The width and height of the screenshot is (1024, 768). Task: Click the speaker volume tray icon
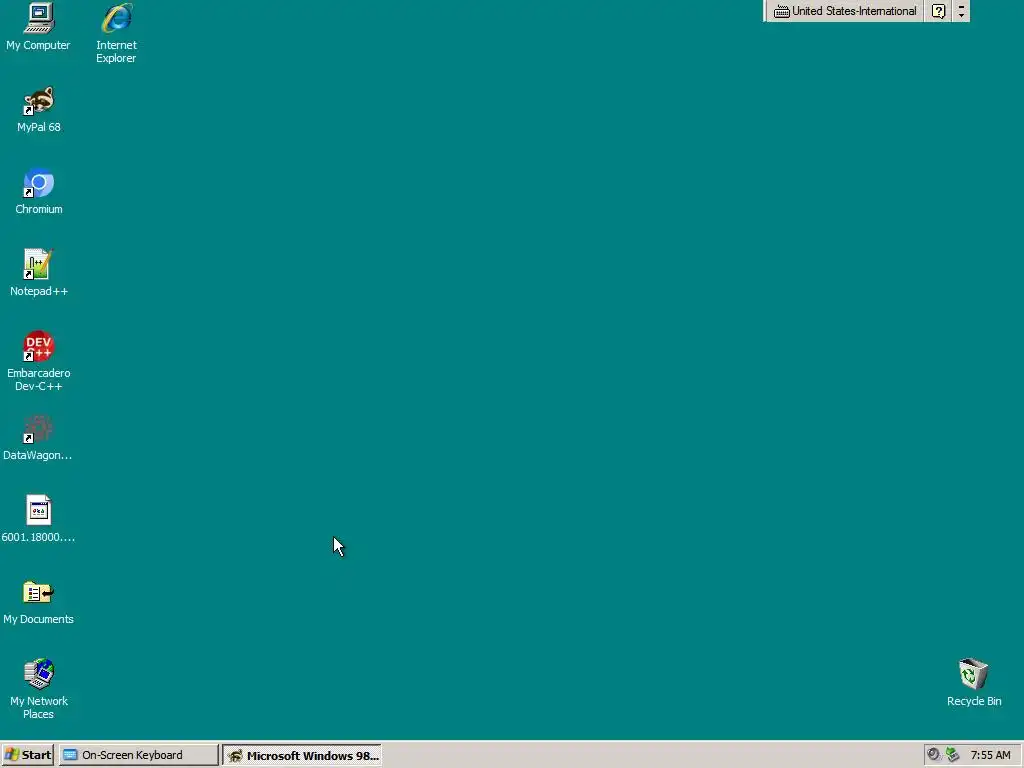pyautogui.click(x=934, y=755)
